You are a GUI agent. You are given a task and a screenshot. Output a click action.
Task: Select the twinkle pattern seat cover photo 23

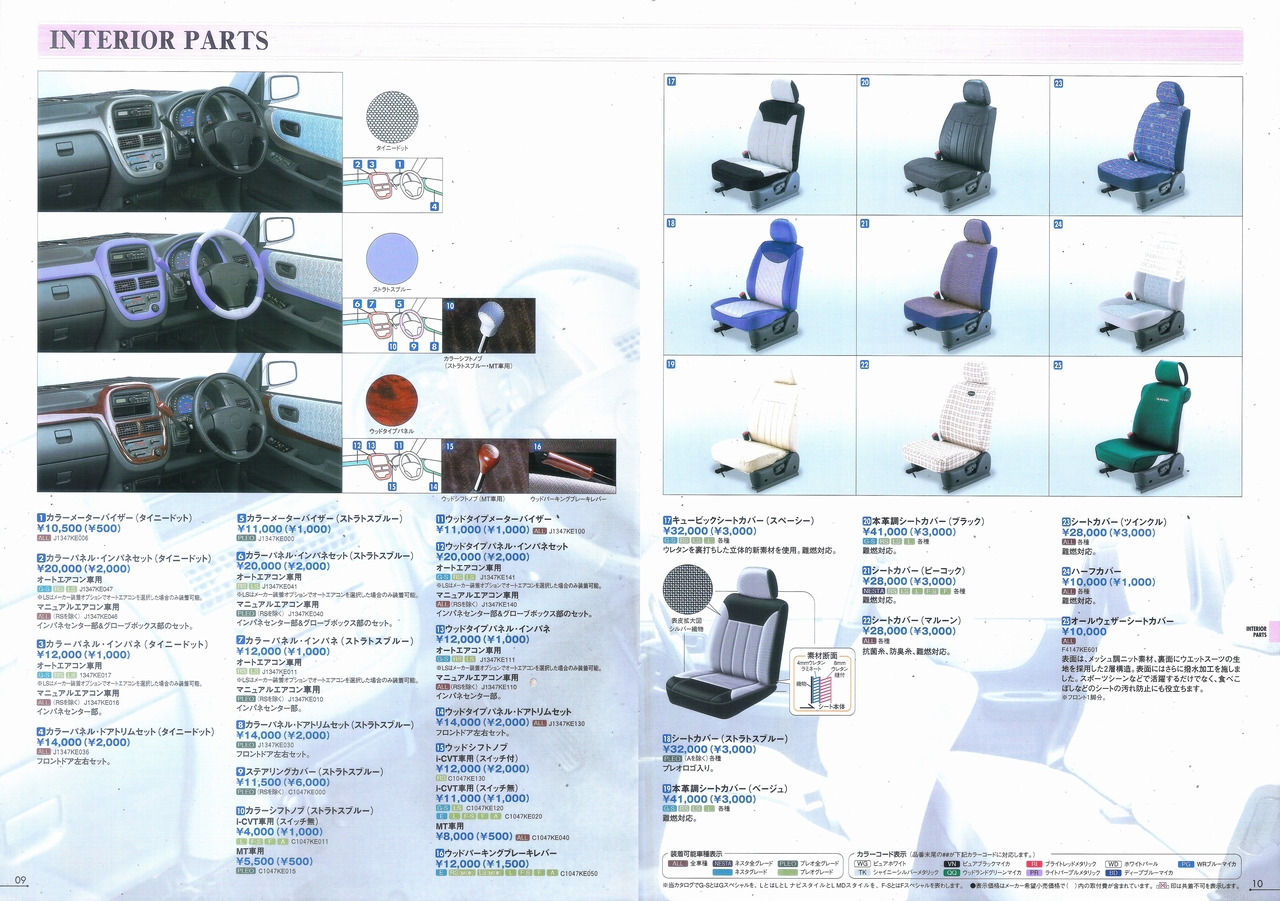tap(1146, 145)
